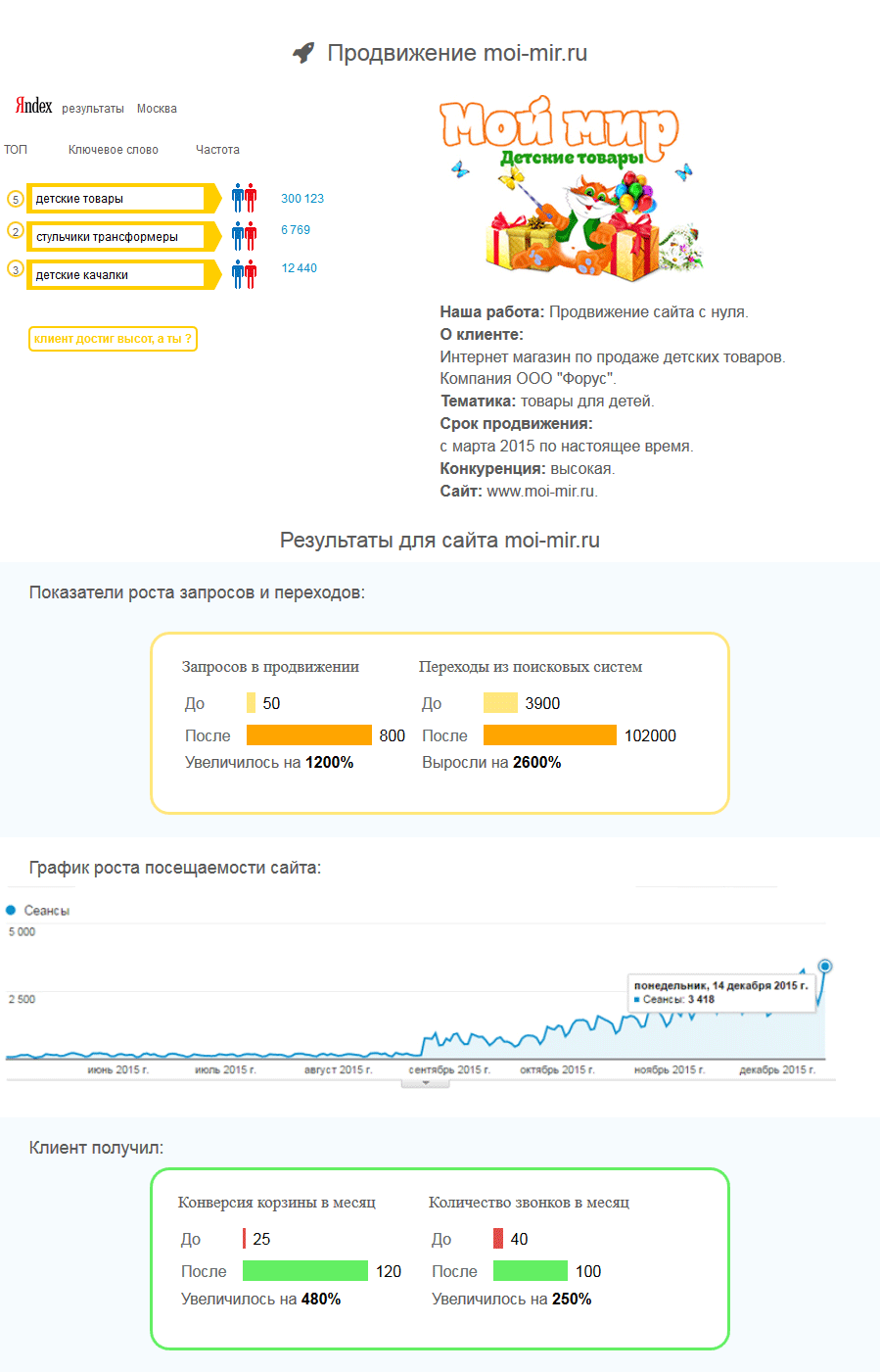Open the 12 440 frequency link
The image size is (880, 1372).
(x=299, y=268)
